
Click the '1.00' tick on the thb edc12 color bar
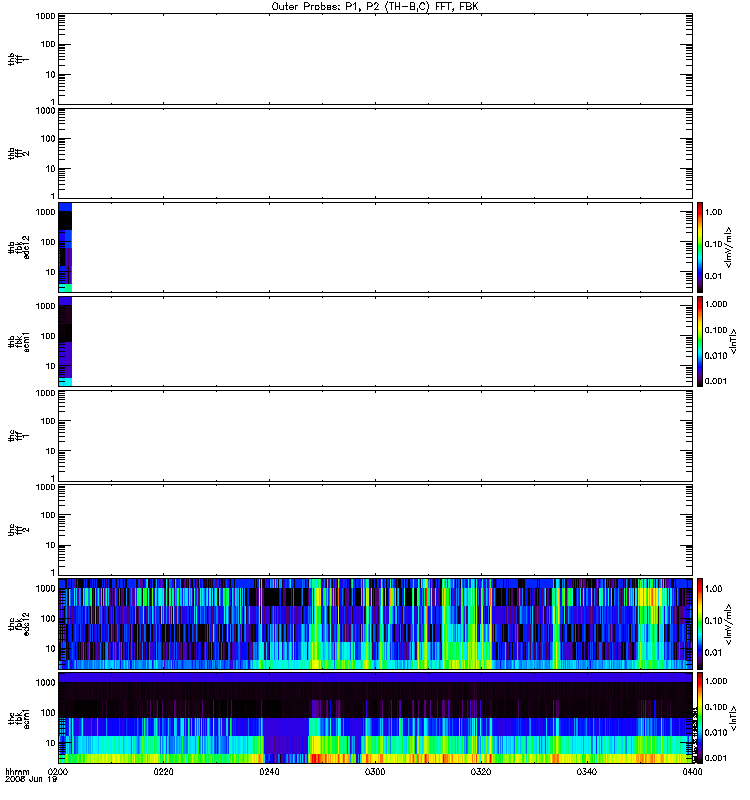point(713,212)
